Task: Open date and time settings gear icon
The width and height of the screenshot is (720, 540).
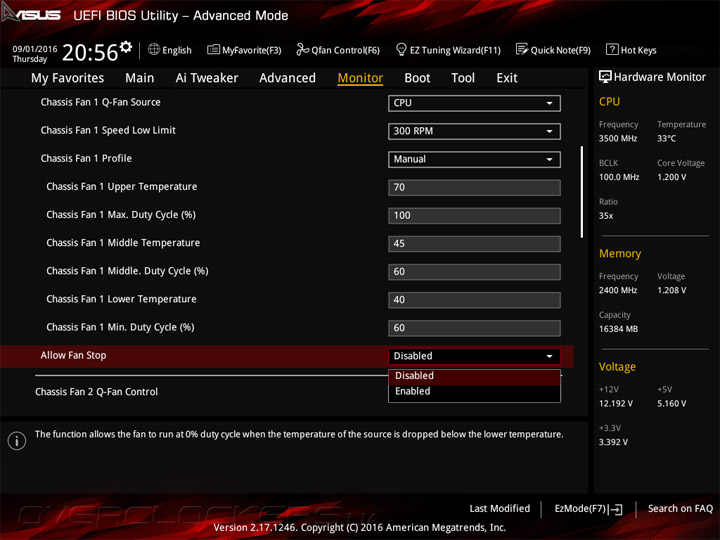Action: [126, 46]
